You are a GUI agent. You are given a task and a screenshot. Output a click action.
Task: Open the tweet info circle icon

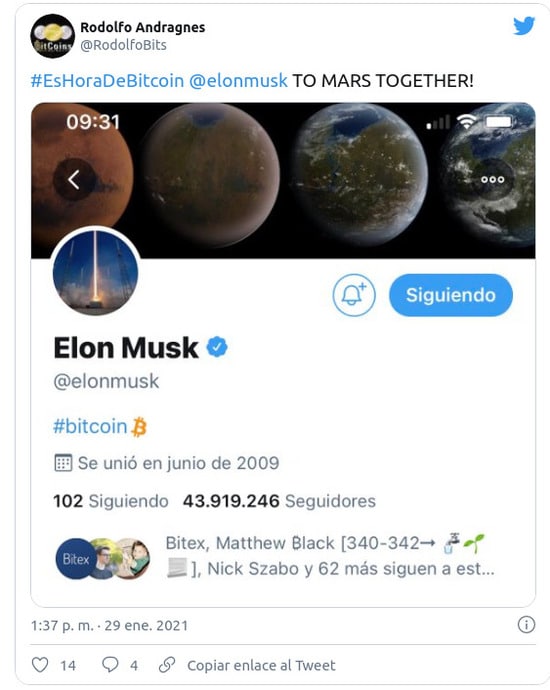pos(526,624)
